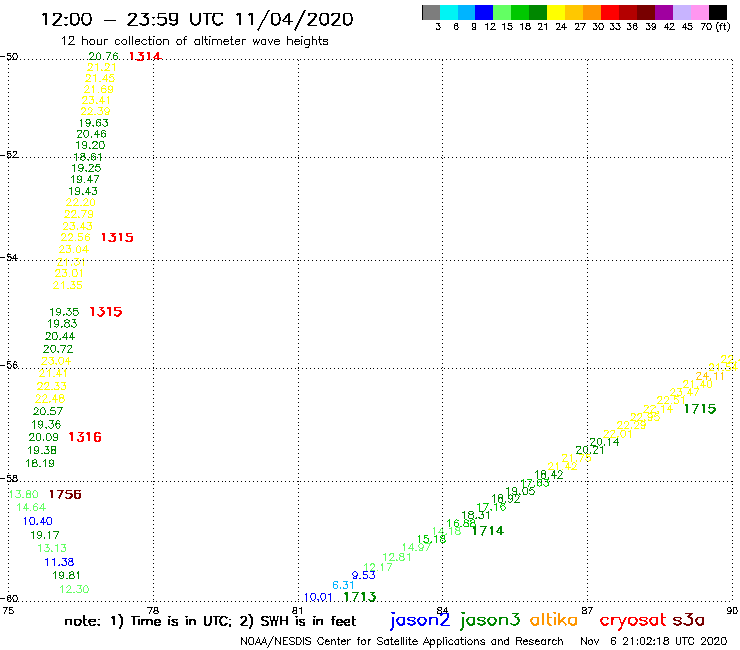
Task: Click the wave height value 20.72
Action: [58, 349]
